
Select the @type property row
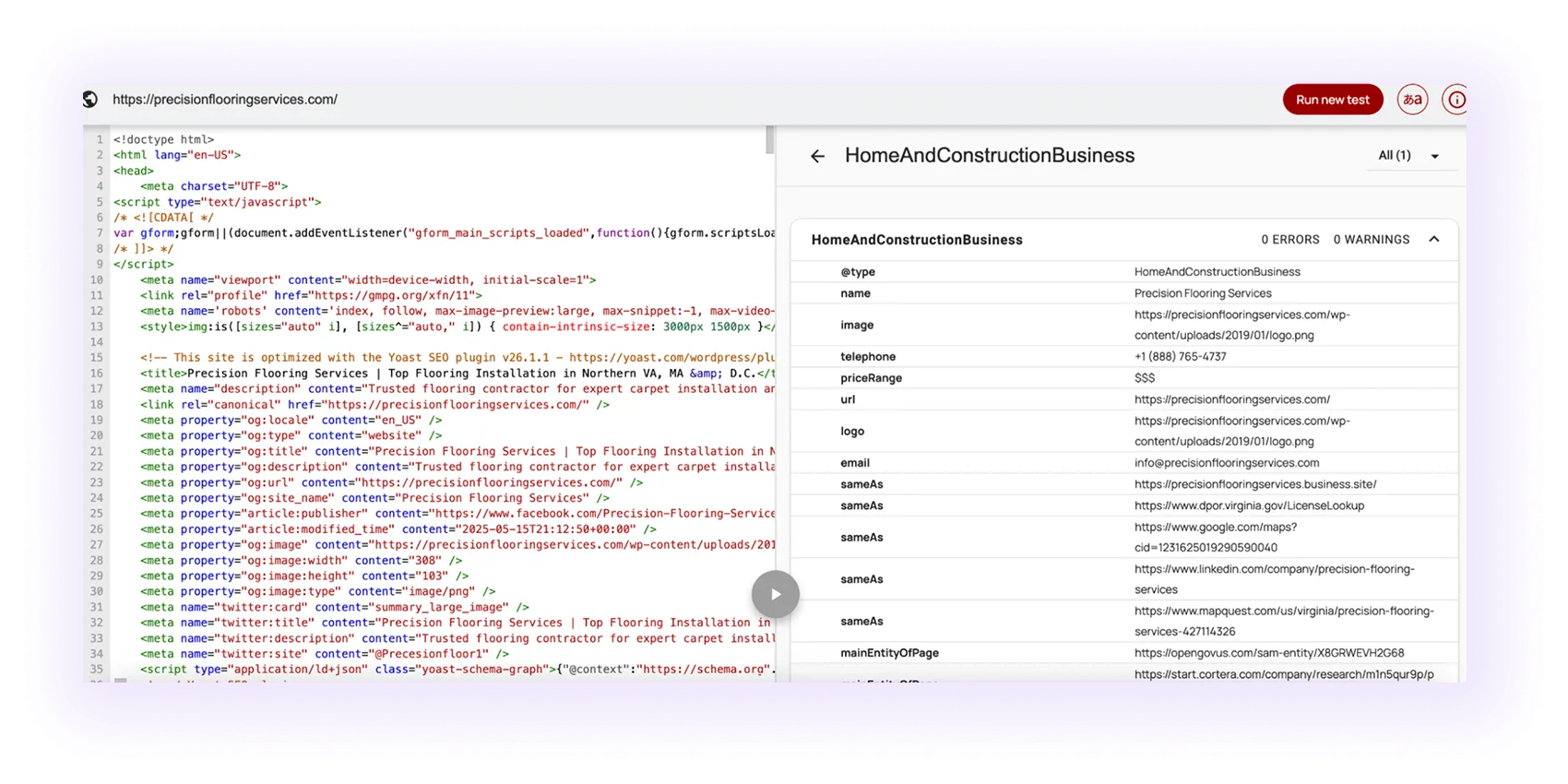[1124, 272]
